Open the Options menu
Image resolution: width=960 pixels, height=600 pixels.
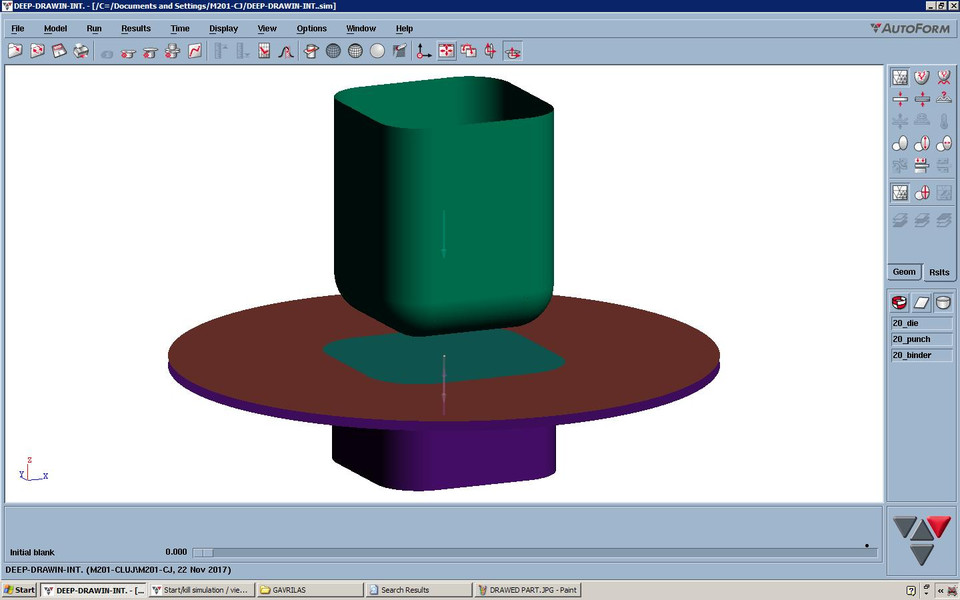click(x=311, y=28)
